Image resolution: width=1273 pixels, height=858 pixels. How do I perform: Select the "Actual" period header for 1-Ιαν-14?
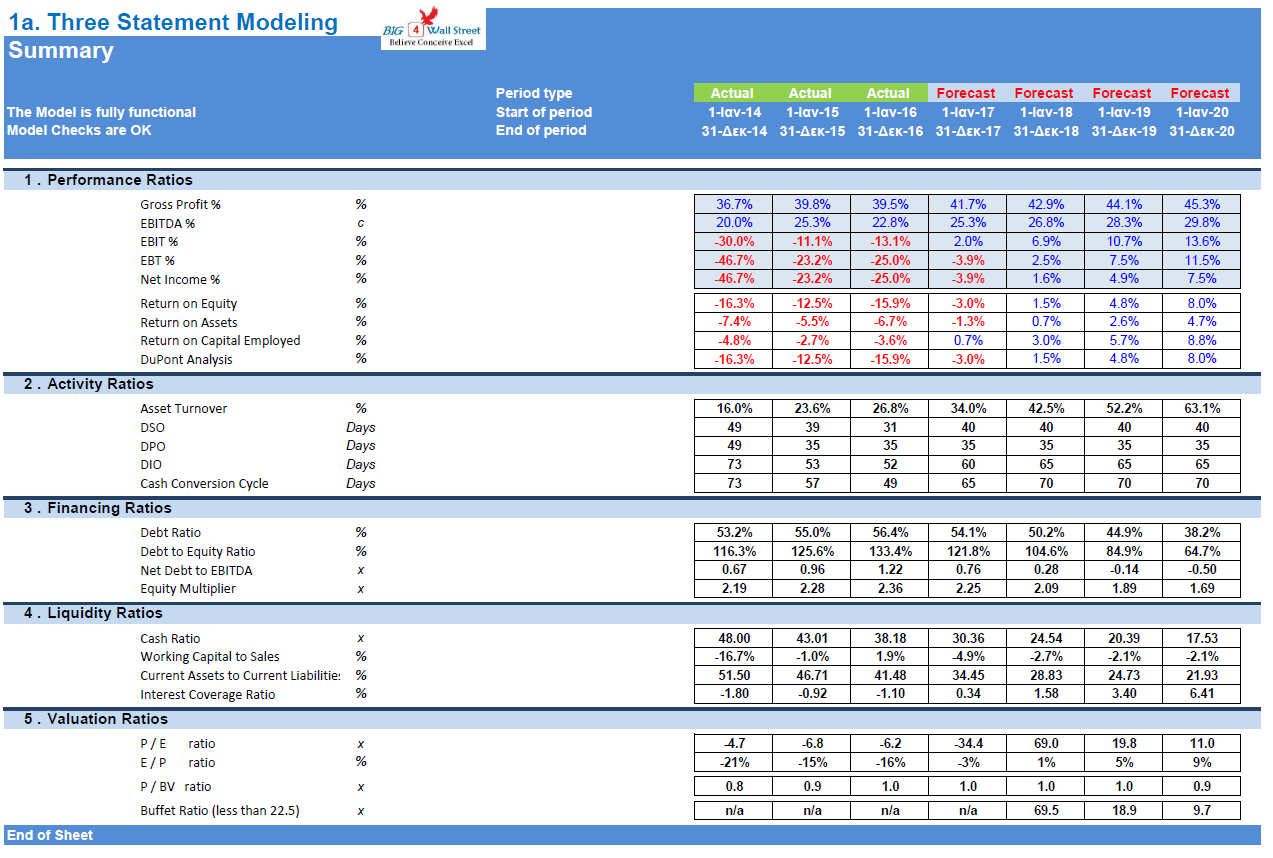coord(733,92)
